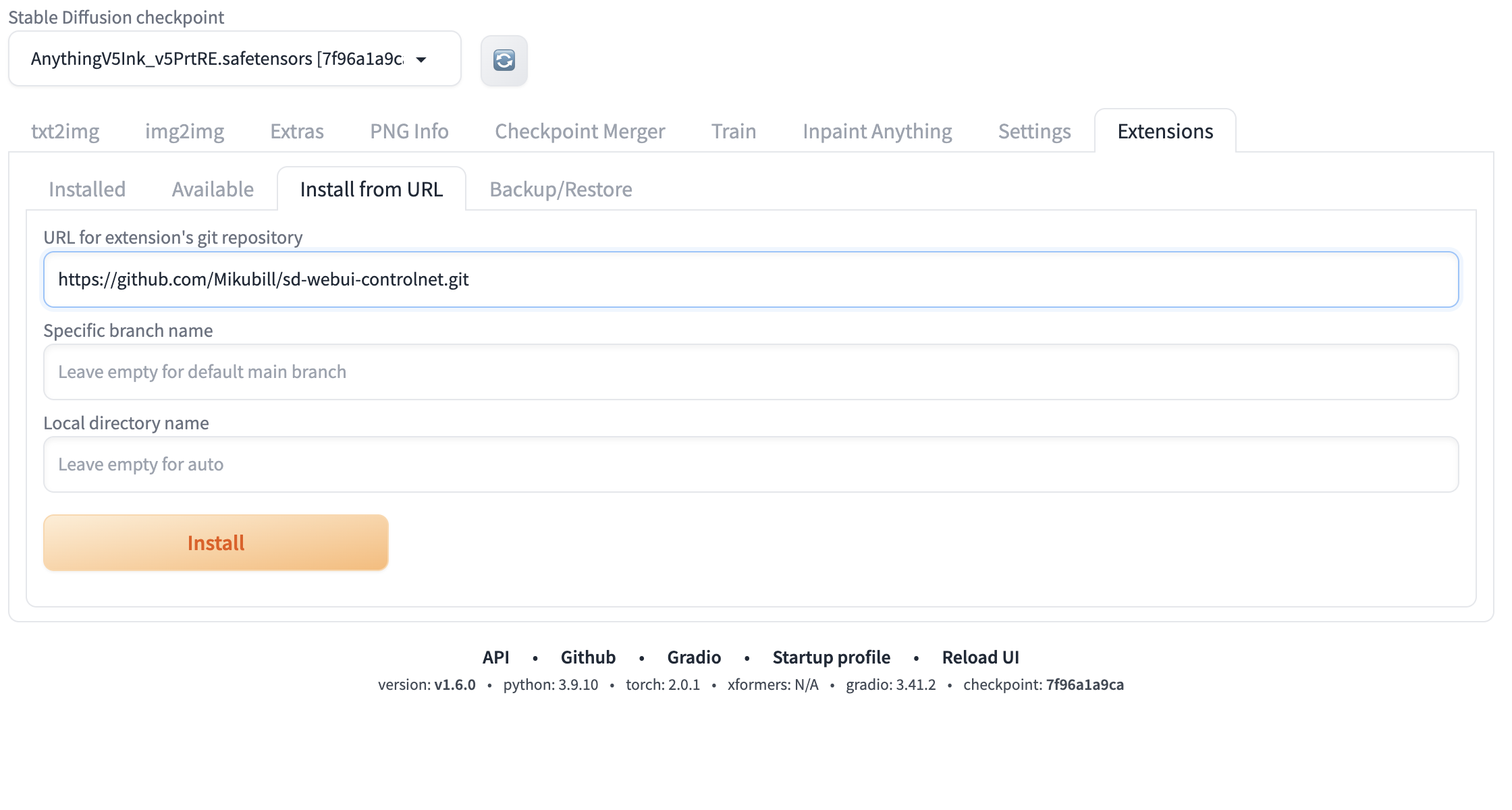Click the Reload UI link
1512x810 pixels.
click(981, 657)
